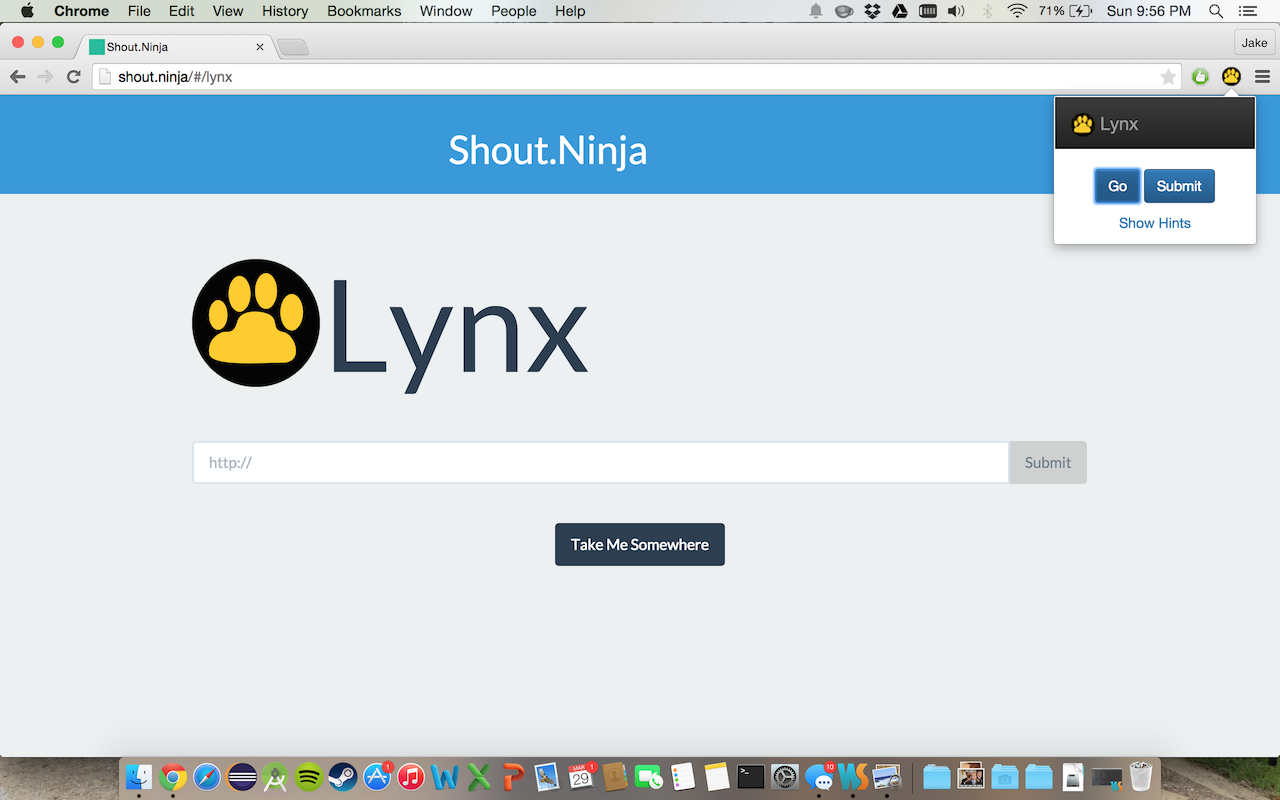Viewport: 1280px width, 800px height.
Task: Click the green globe extension icon
Action: pyautogui.click(x=1200, y=76)
